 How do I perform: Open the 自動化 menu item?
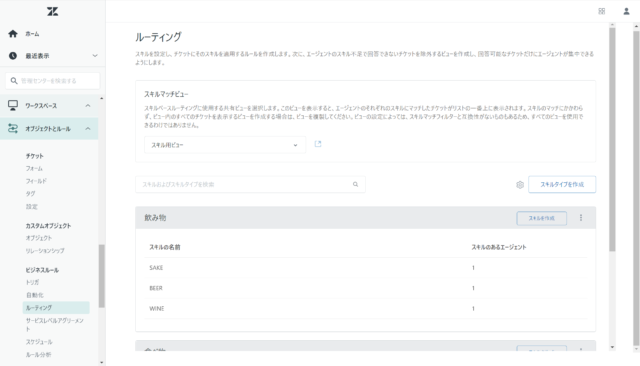click(35, 295)
